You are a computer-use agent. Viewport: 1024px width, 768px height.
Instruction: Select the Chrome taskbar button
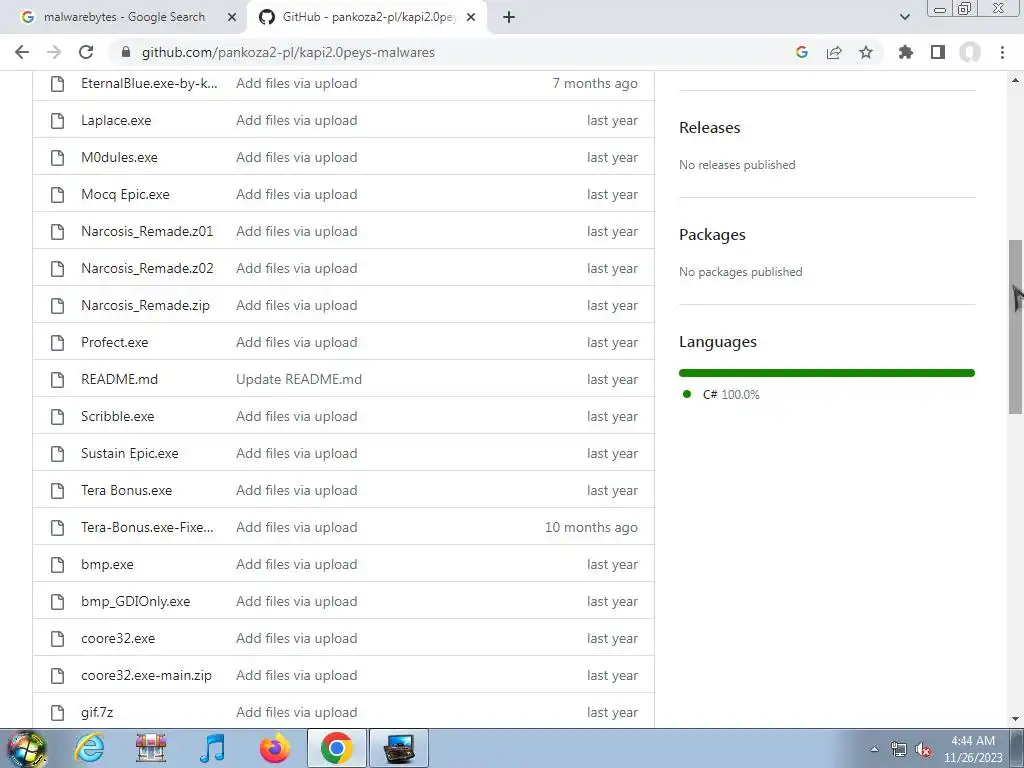[x=336, y=748]
